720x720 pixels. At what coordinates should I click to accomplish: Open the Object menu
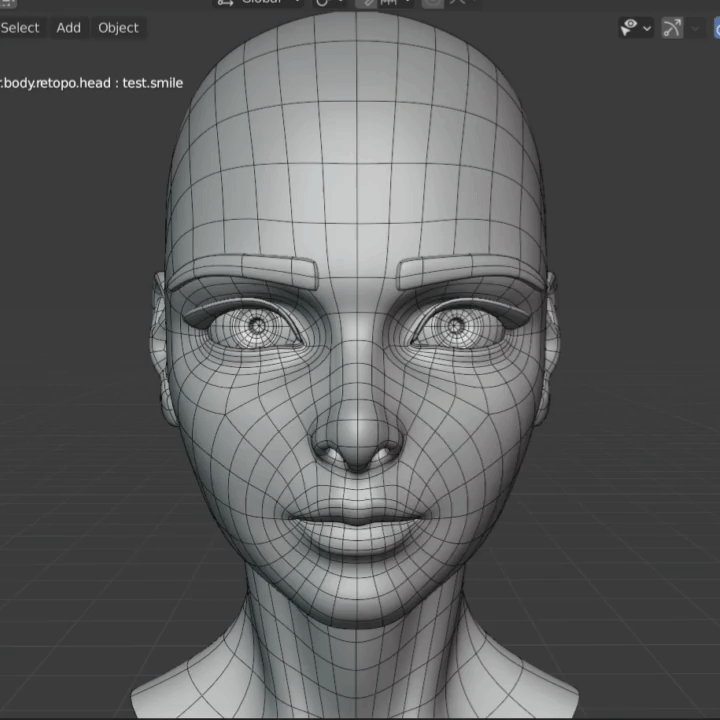pyautogui.click(x=118, y=28)
